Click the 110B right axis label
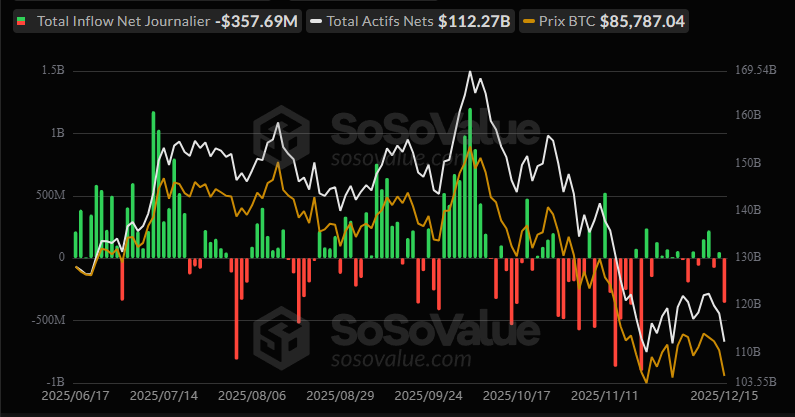This screenshot has width=795, height=417. pos(748,352)
